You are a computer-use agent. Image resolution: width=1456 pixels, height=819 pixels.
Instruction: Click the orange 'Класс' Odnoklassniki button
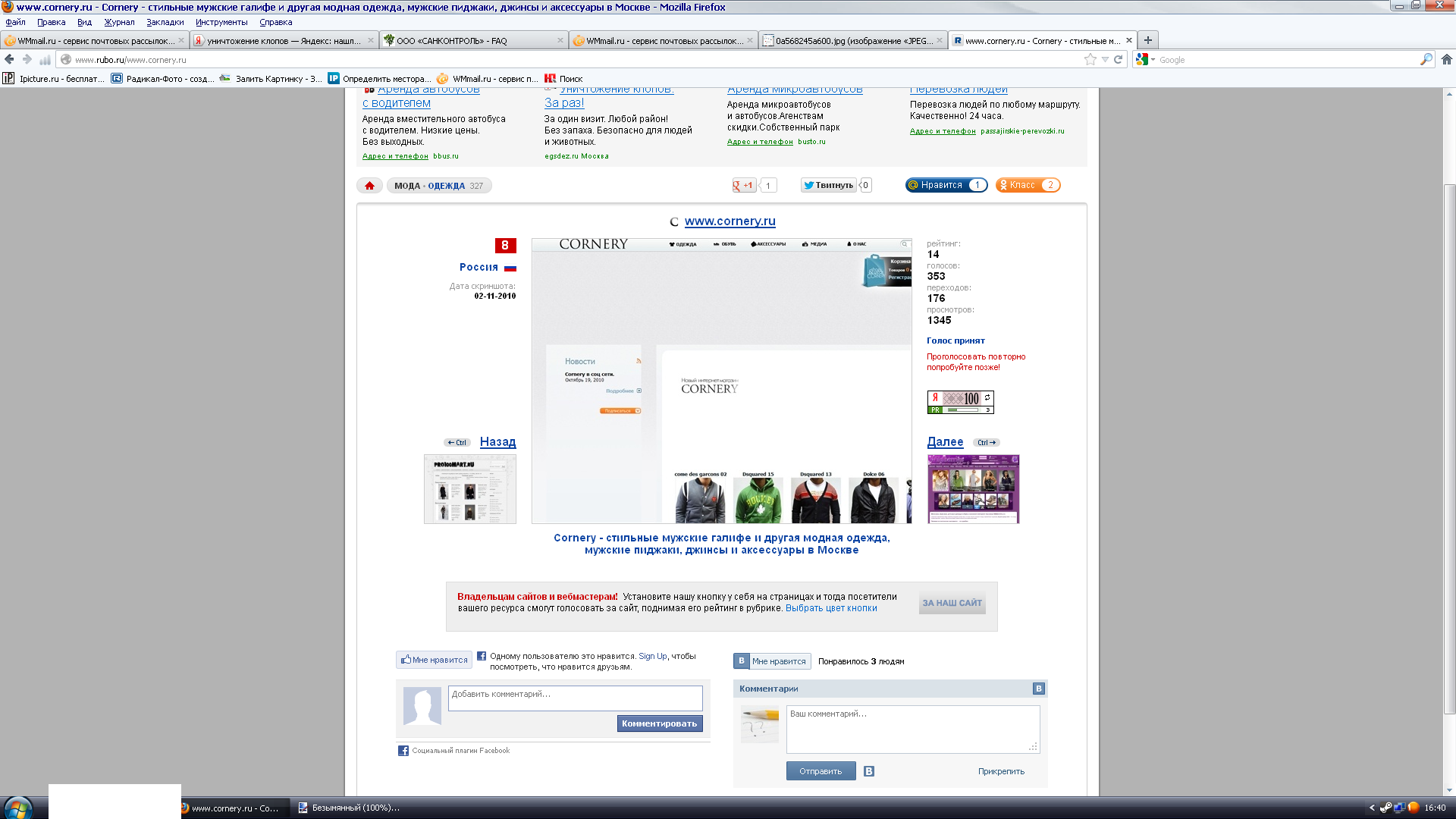[1028, 185]
